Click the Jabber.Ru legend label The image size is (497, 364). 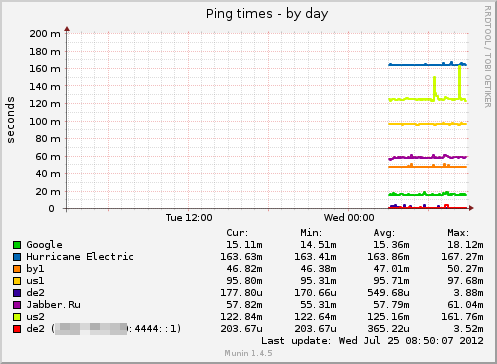(x=53, y=305)
